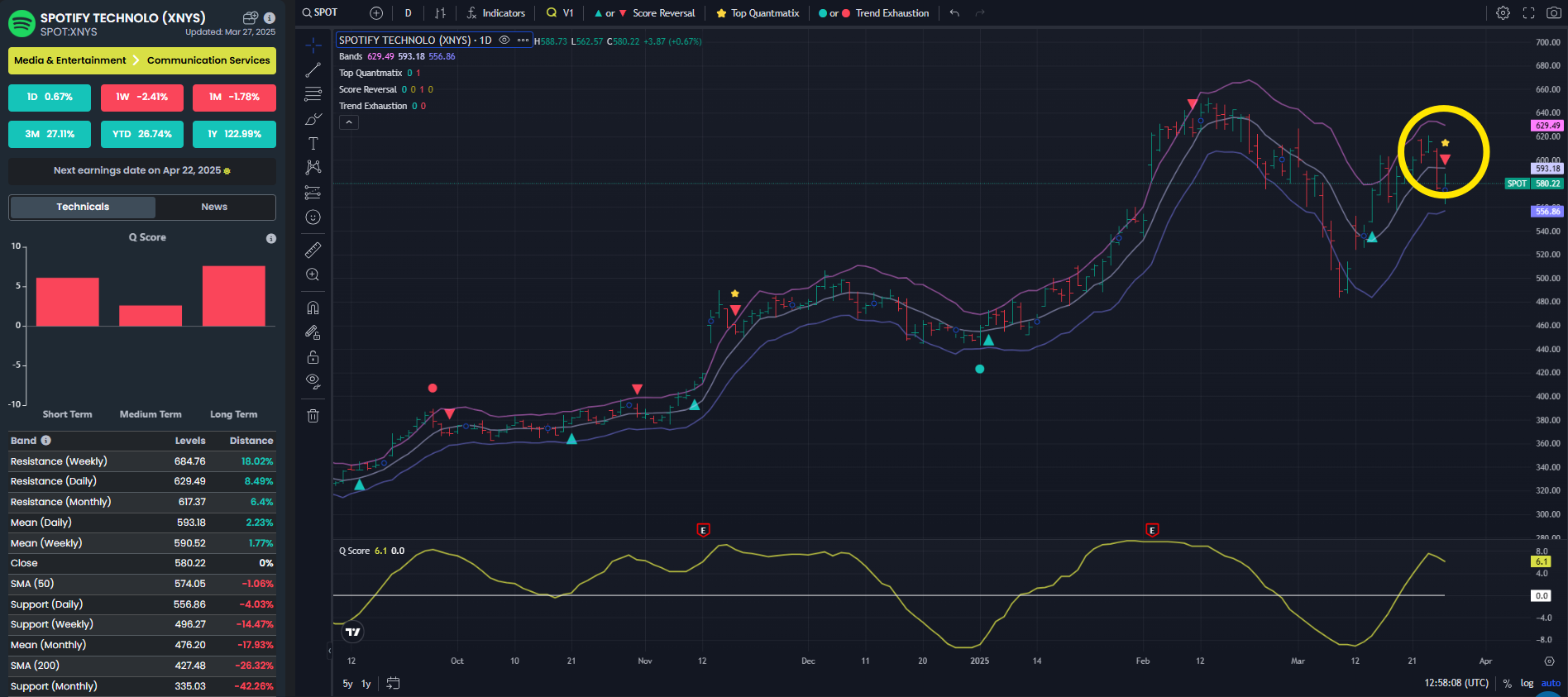The height and width of the screenshot is (697, 1568).
Task: Click the Spotify logo
Action: pos(22,23)
